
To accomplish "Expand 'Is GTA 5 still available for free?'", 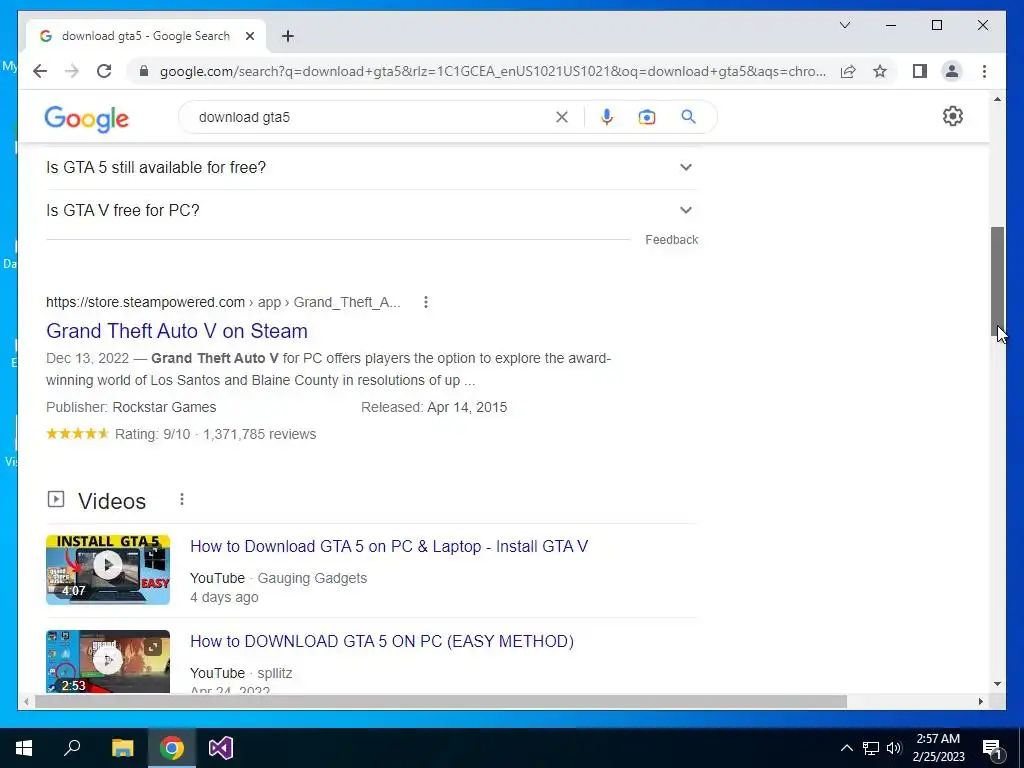I will 371,168.
